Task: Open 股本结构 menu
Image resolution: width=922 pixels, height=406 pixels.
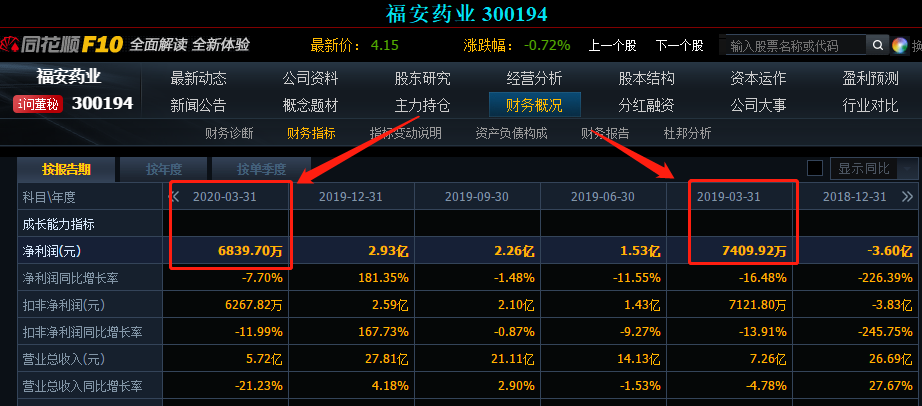Action: coord(646,78)
